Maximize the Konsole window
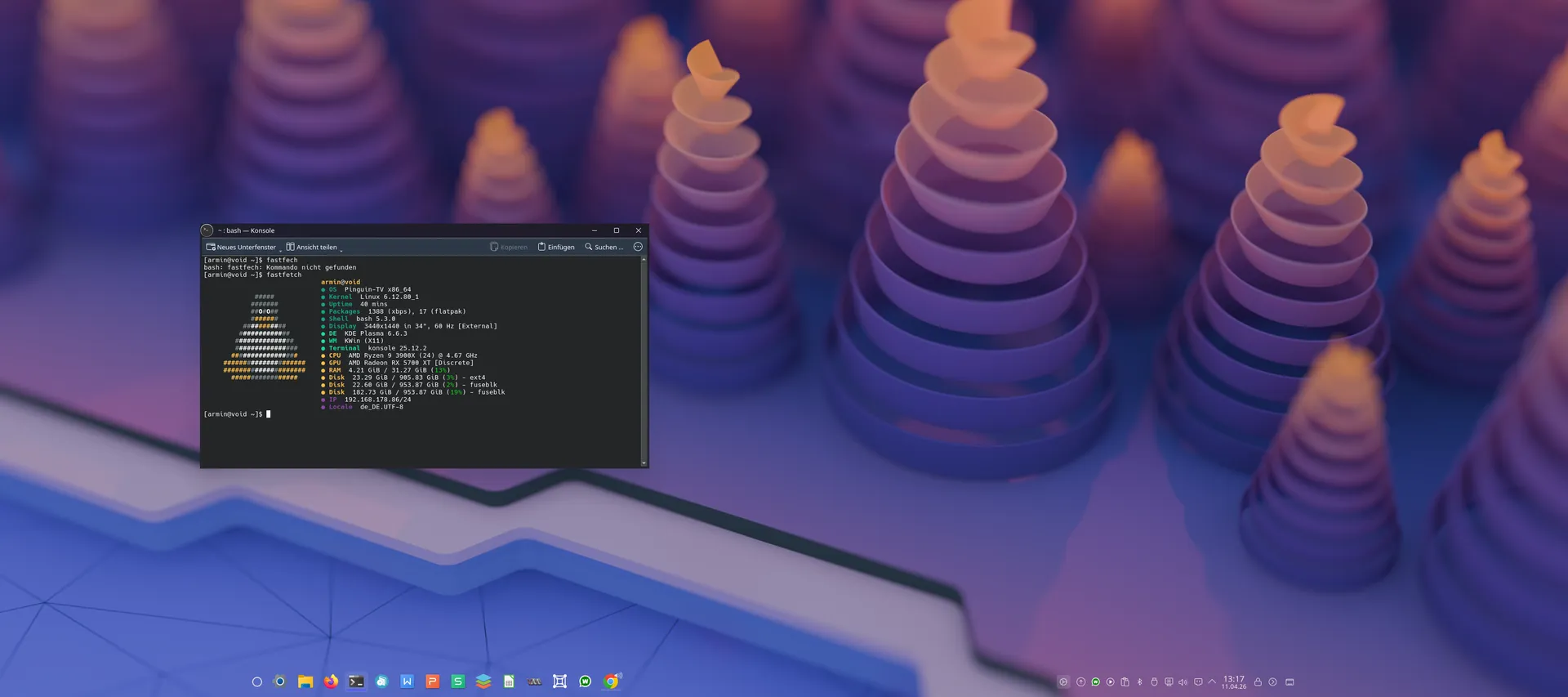The height and width of the screenshot is (697, 1568). click(x=617, y=230)
